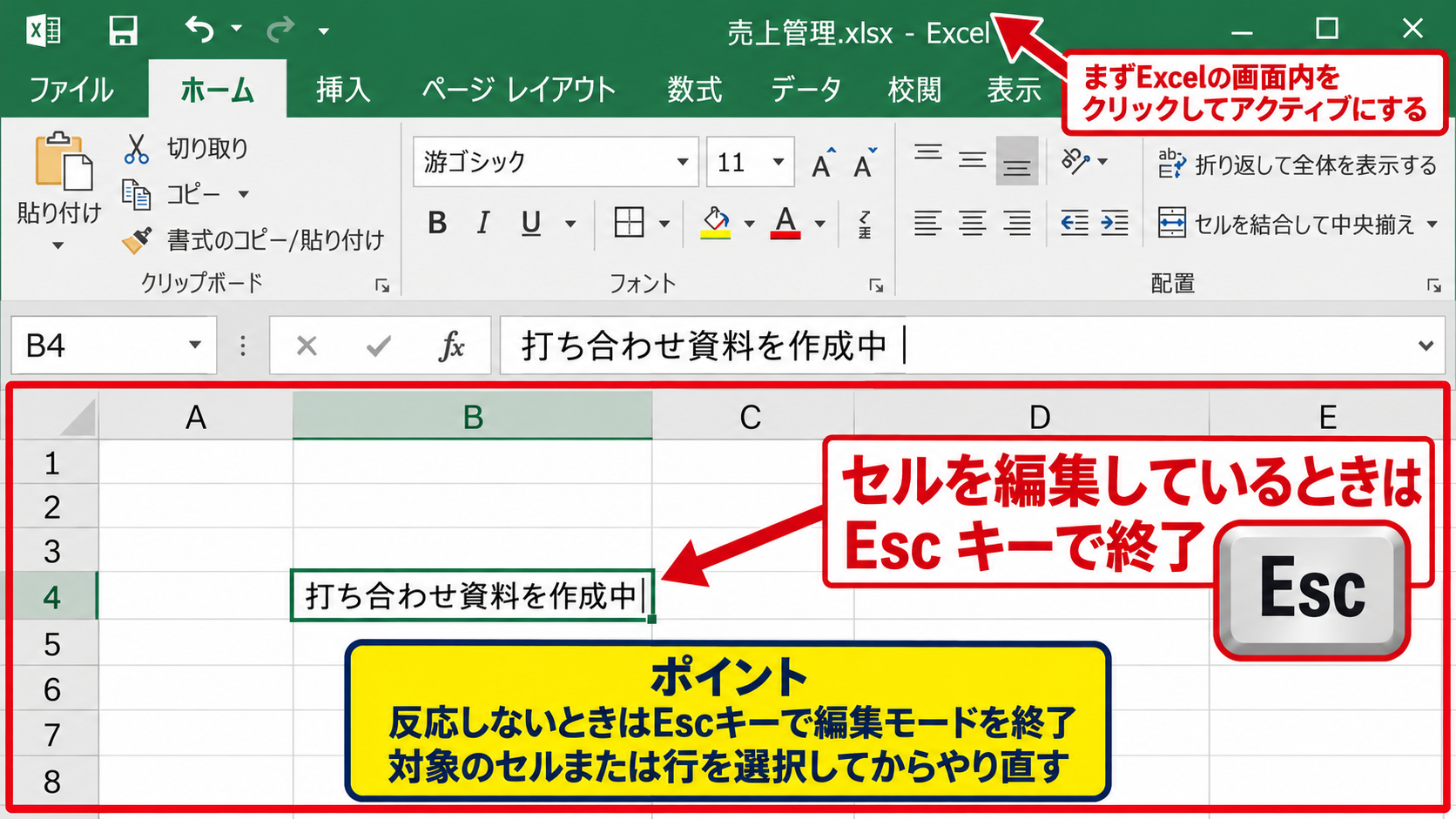Align text right icon
1456x819 pixels.
1017,224
